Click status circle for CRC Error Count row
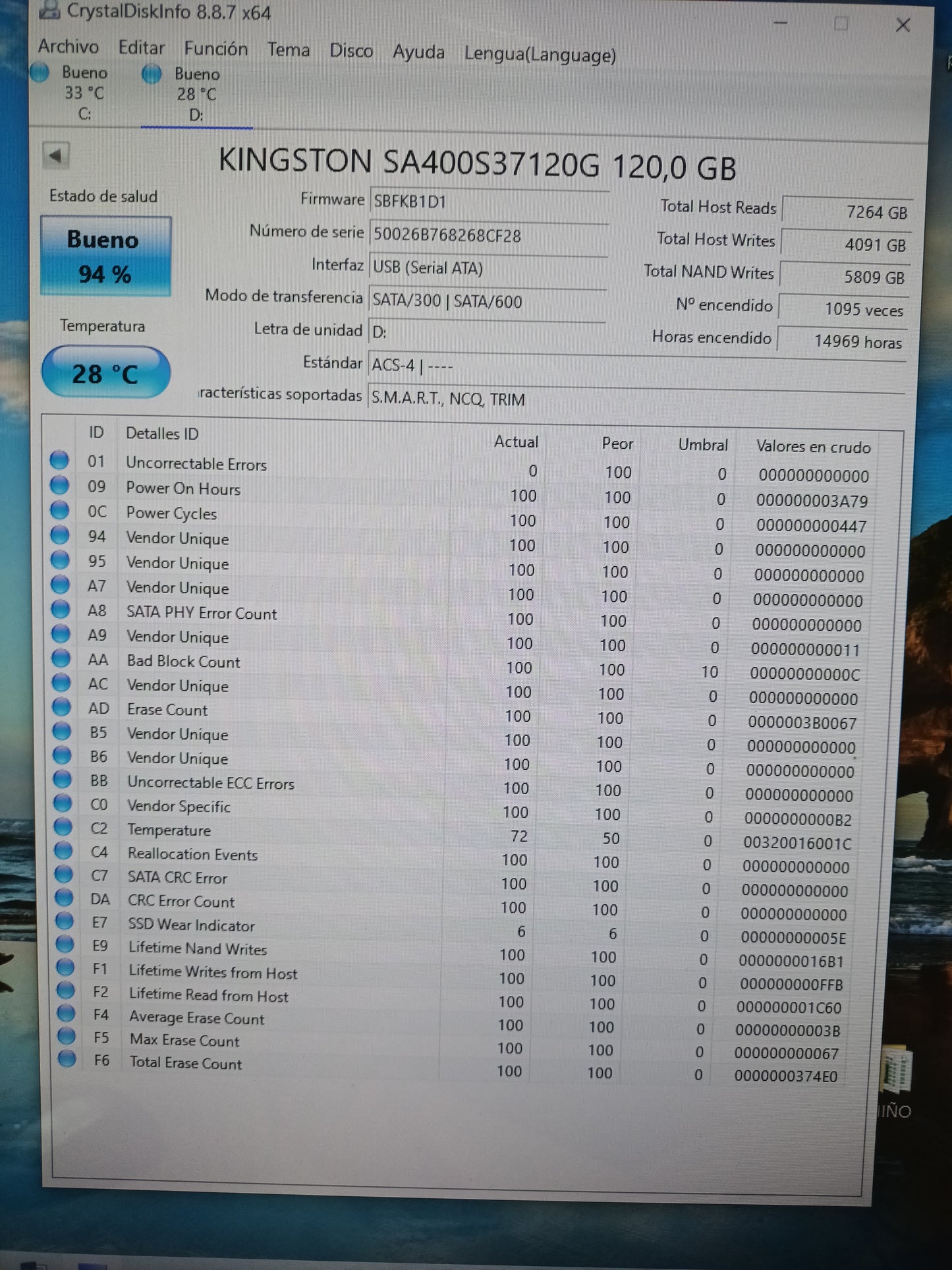Viewport: 952px width, 1270px height. tap(64, 898)
